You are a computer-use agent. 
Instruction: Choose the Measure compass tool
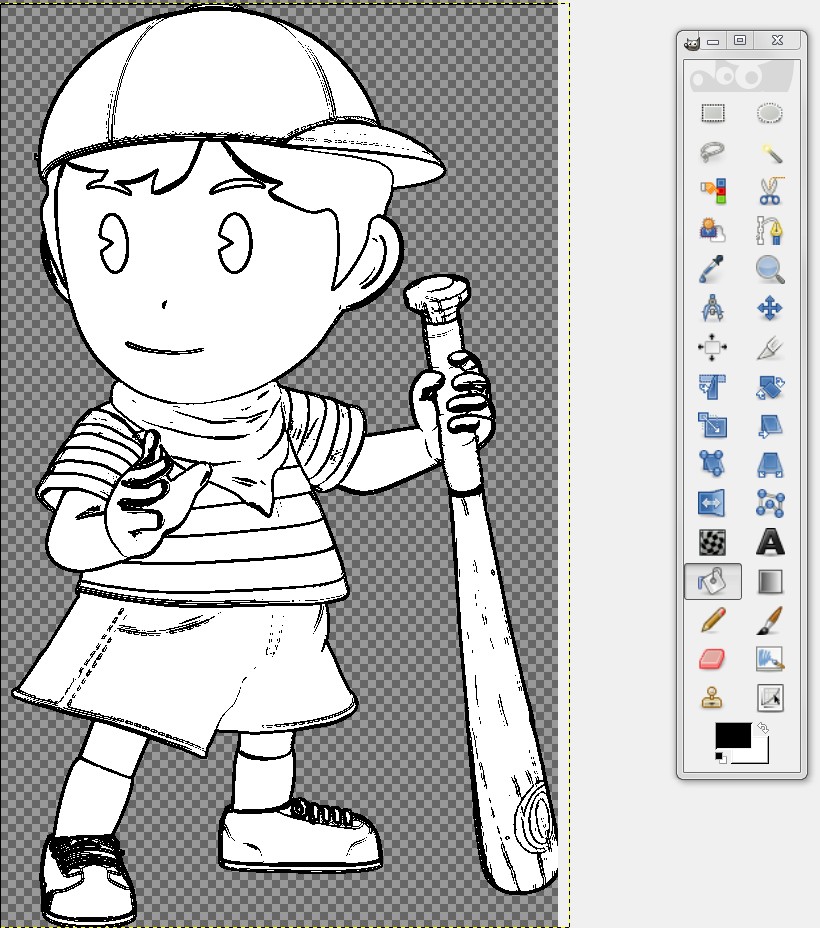pos(712,308)
